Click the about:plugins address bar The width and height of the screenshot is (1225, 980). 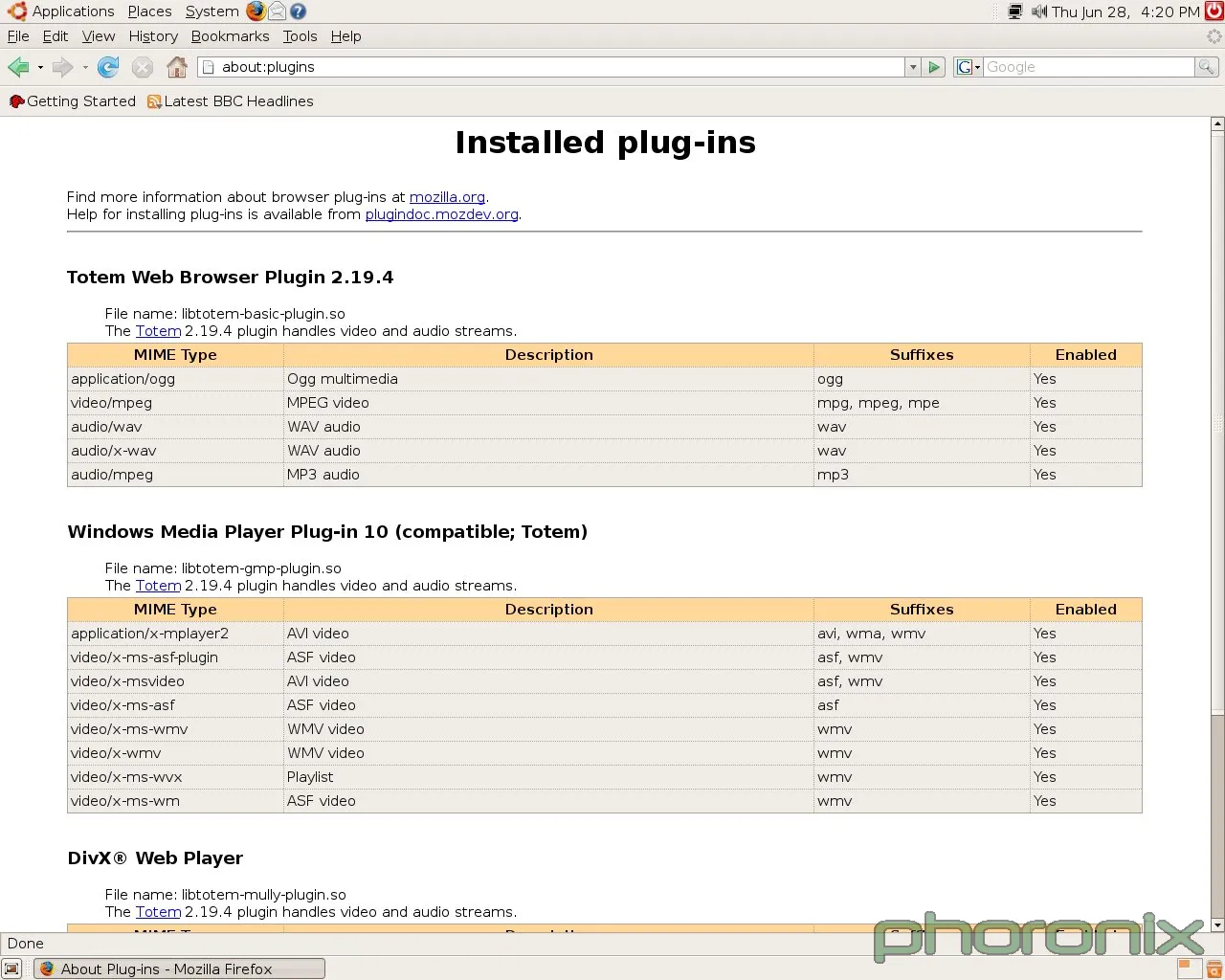coord(551,67)
